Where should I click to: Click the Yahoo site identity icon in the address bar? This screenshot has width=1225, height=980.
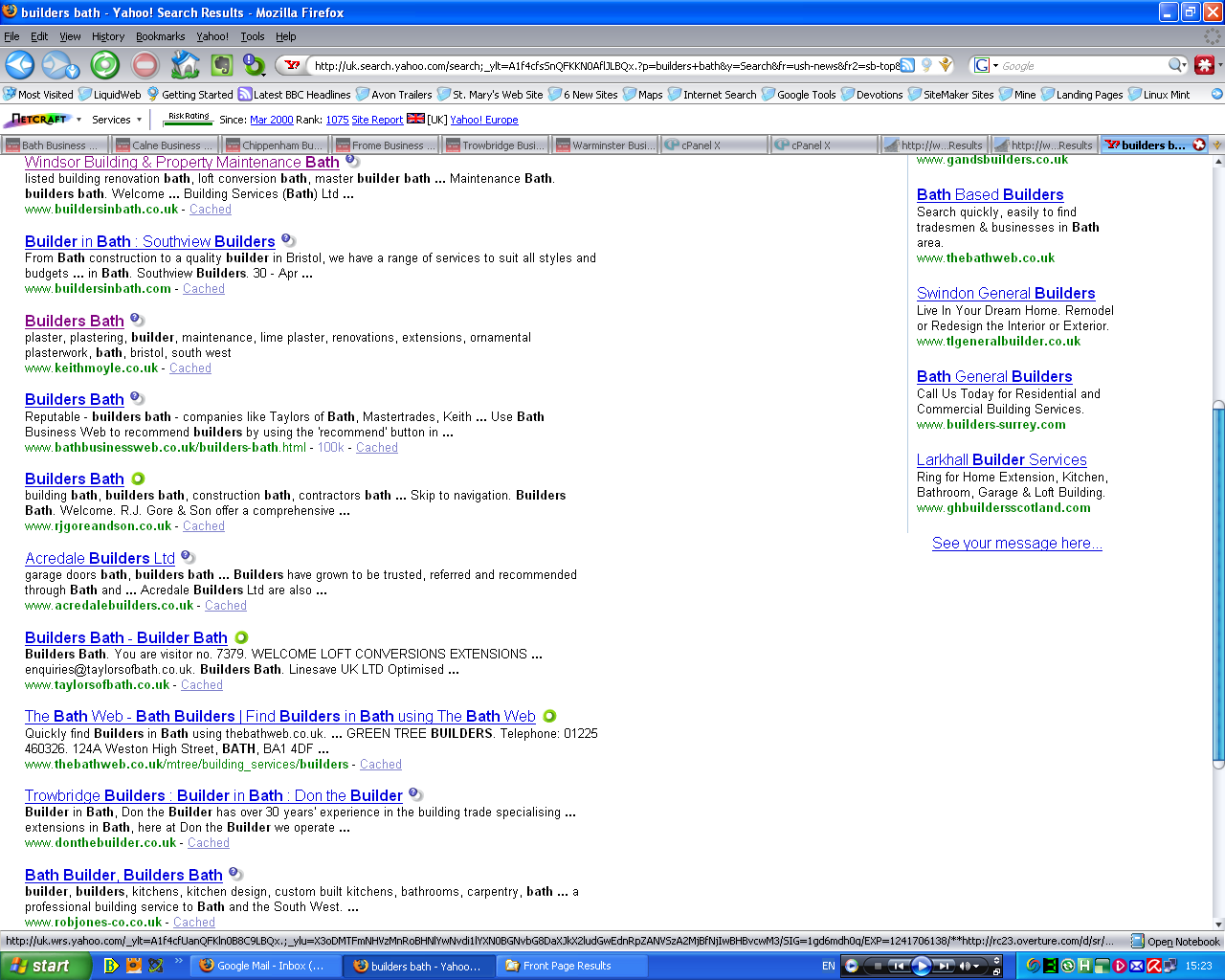pos(293,65)
